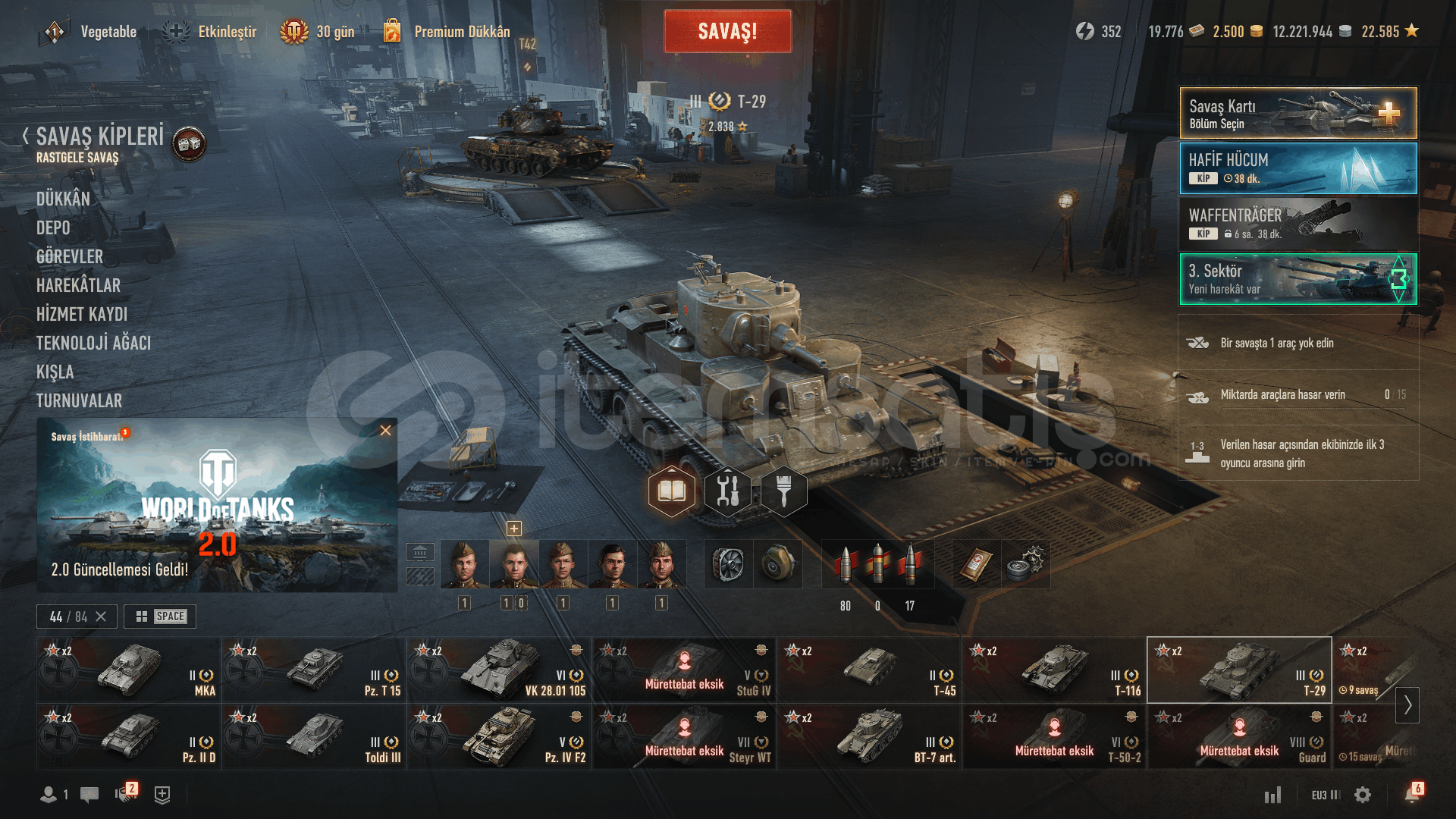
Task: Click the red SAVAŞ! button
Action: pyautogui.click(x=728, y=31)
